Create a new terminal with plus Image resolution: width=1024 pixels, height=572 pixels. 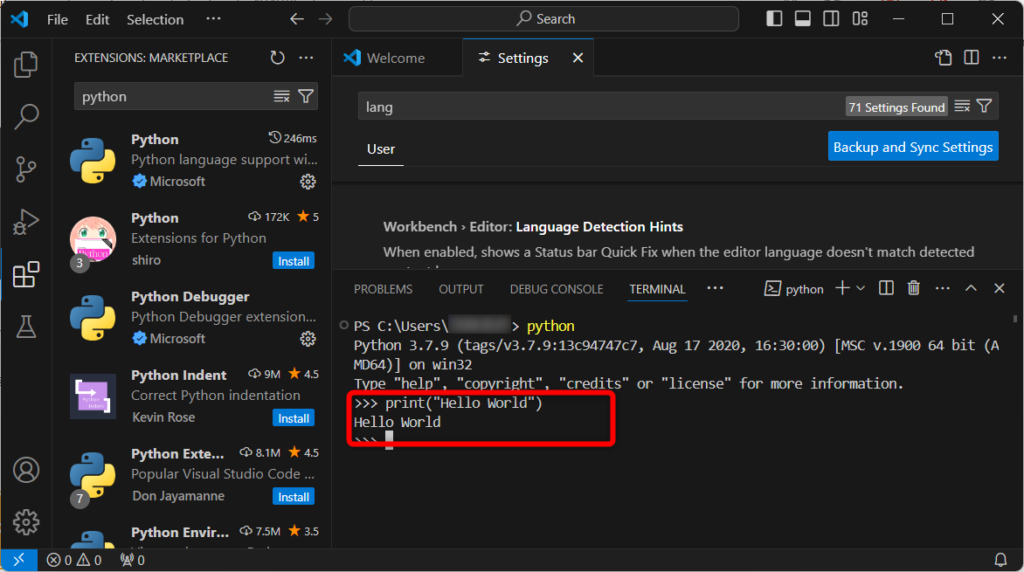[x=842, y=288]
